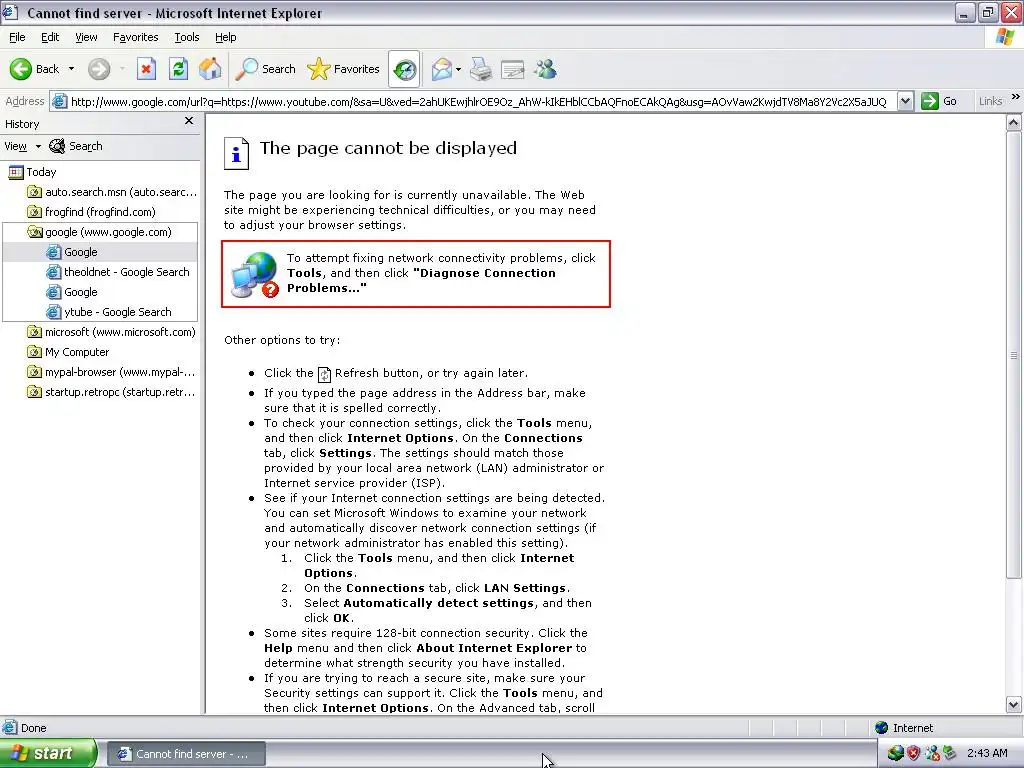Image resolution: width=1024 pixels, height=768 pixels.
Task: Open the View menu
Action: pos(86,37)
